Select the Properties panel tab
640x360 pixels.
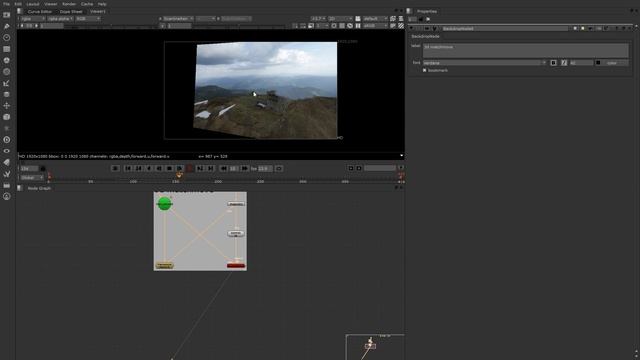(x=427, y=11)
